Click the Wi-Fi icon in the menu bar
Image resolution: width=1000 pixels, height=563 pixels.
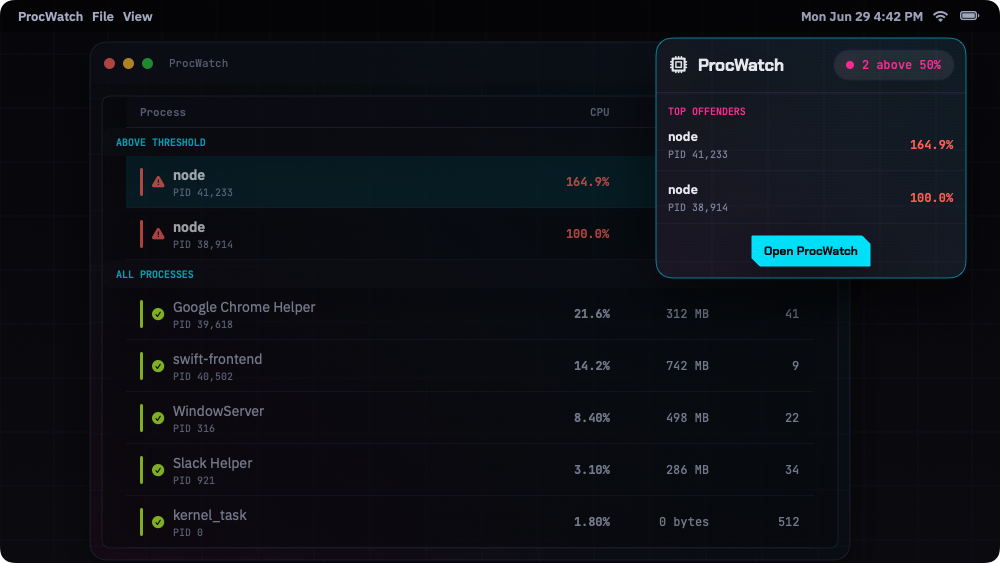click(x=940, y=17)
